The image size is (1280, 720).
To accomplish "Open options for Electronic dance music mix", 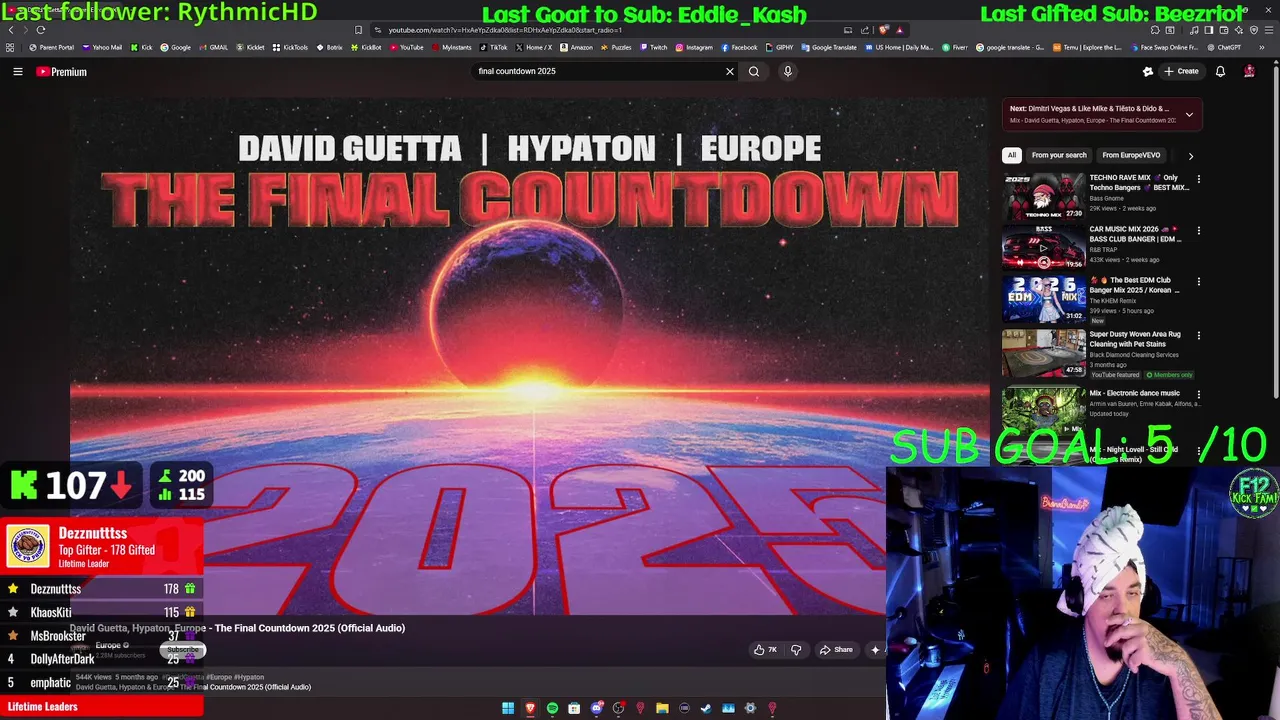I will 1198,394.
